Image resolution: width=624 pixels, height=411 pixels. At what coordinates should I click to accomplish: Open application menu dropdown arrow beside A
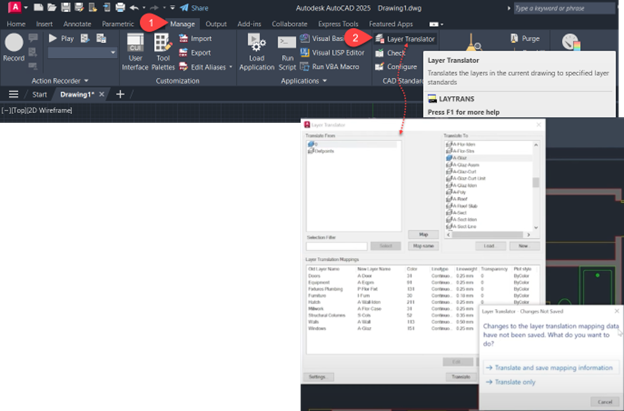(x=26, y=8)
